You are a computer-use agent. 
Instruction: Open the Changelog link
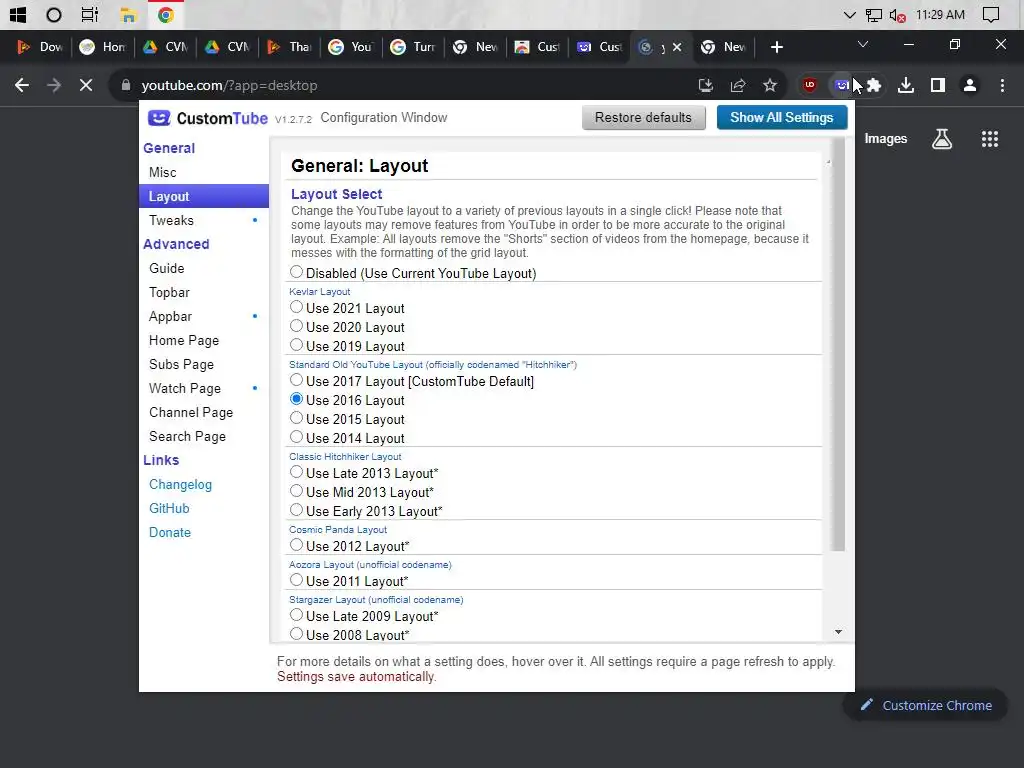pos(180,485)
